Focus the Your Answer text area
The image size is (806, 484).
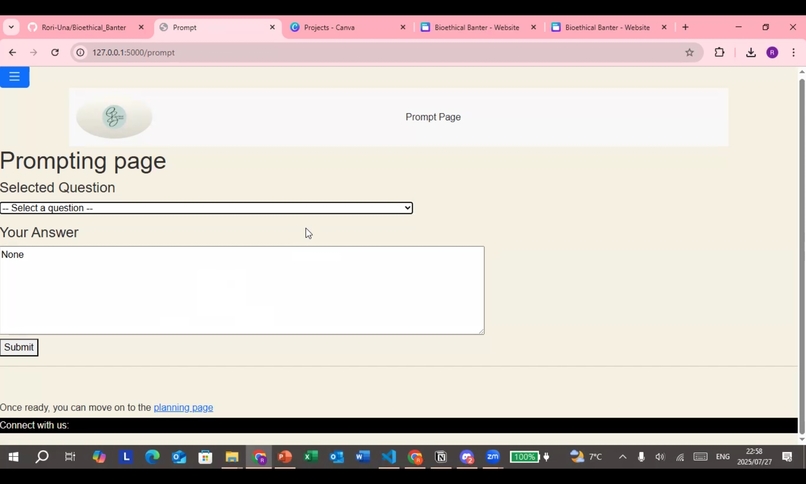(x=242, y=290)
